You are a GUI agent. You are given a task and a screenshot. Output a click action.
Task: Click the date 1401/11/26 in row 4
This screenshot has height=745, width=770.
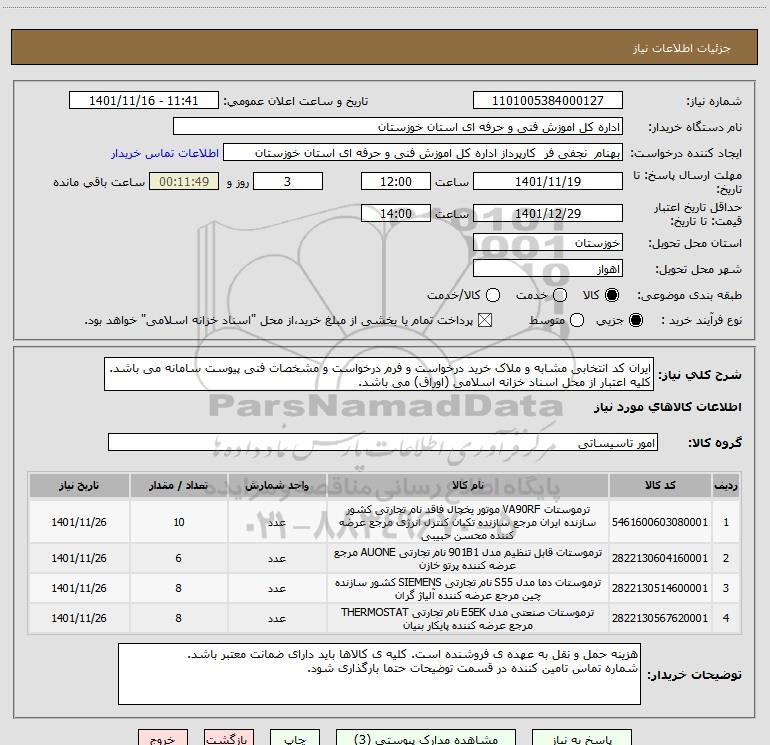click(x=79, y=618)
